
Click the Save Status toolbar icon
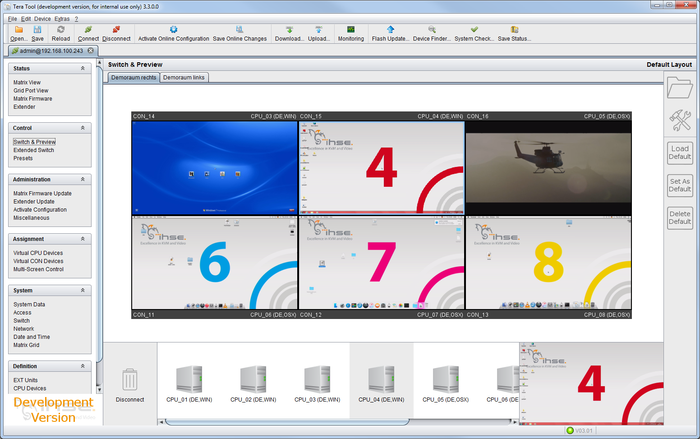tap(514, 33)
